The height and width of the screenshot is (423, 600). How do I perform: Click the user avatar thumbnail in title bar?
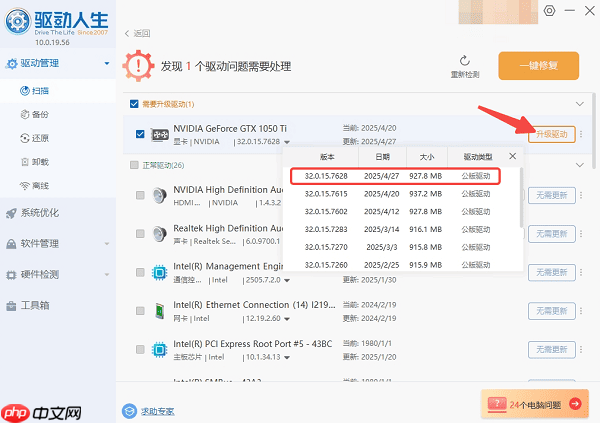coord(498,12)
